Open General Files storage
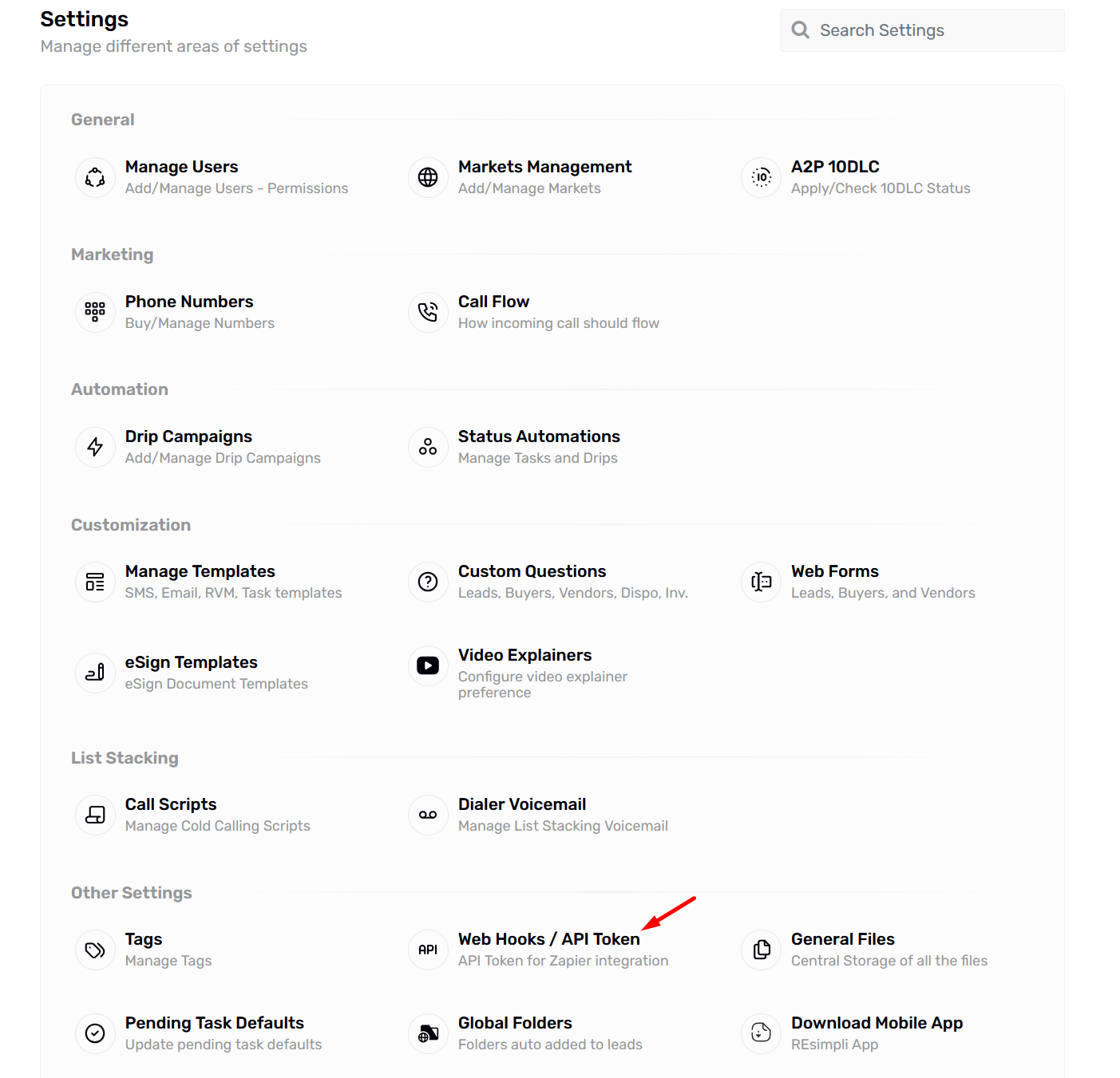1120x1078 pixels. pos(842,940)
